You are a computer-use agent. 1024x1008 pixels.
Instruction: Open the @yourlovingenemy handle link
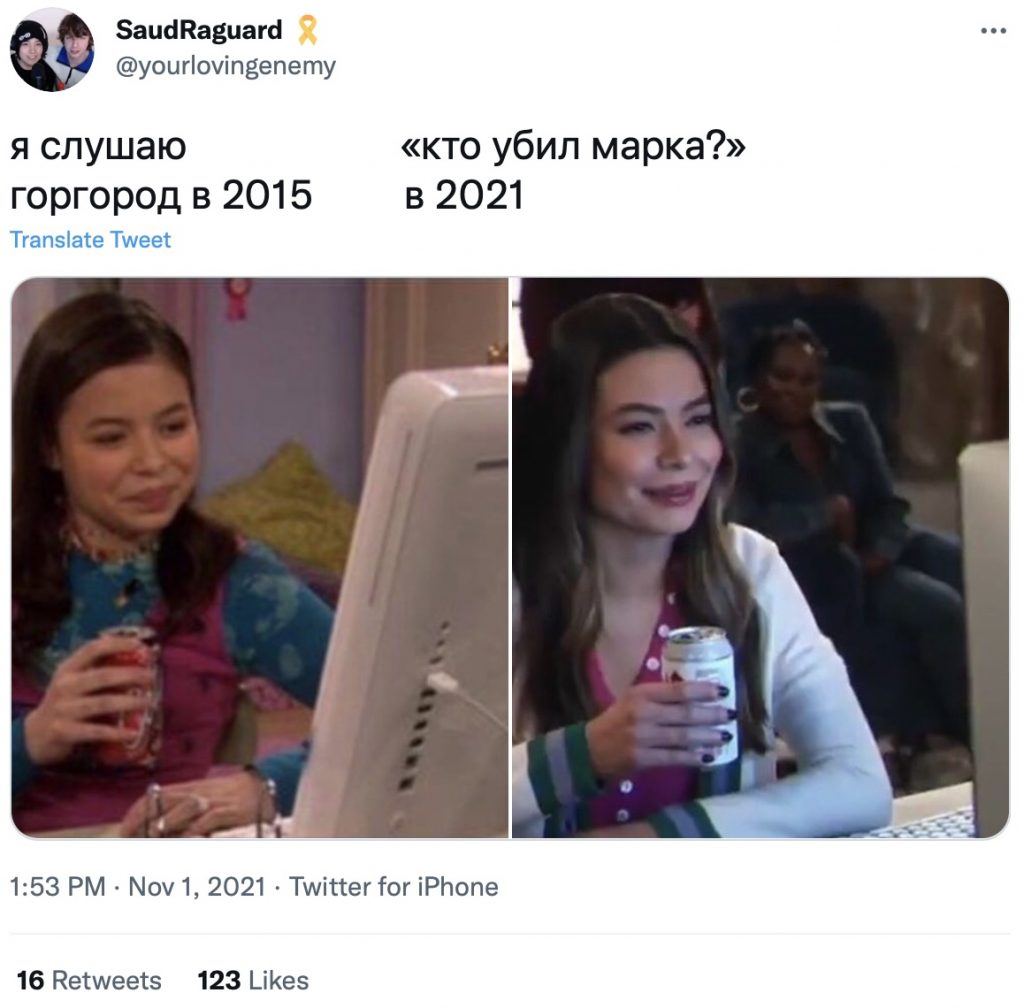click(x=225, y=66)
